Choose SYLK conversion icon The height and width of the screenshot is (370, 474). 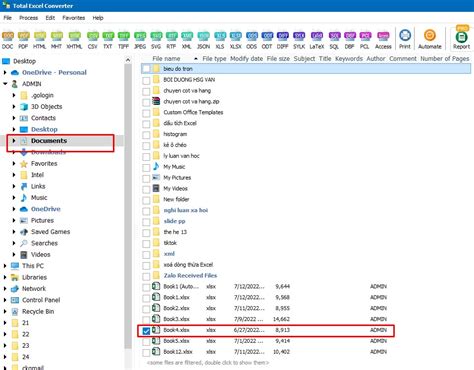299,40
